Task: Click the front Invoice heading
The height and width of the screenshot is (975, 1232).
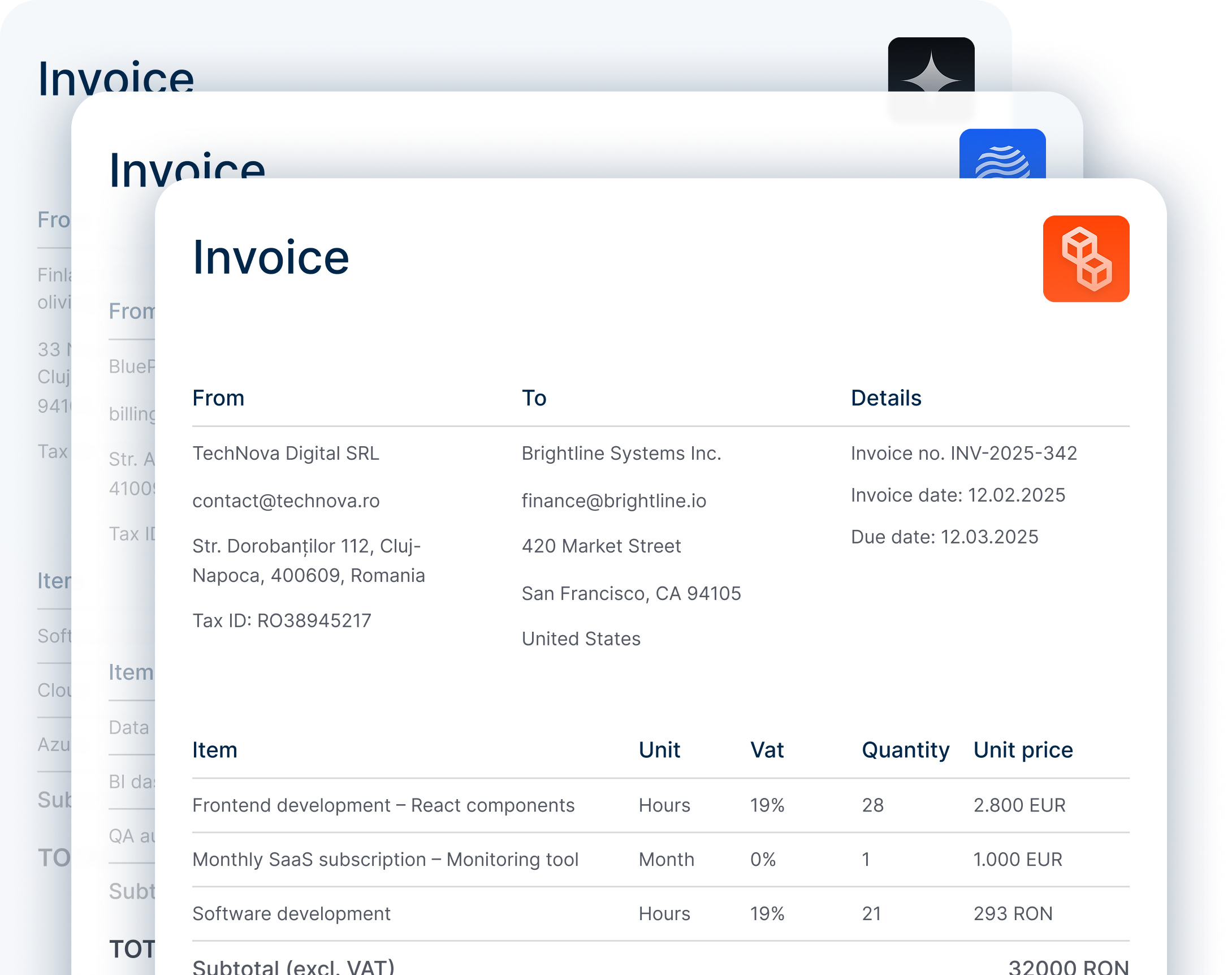Action: point(270,258)
